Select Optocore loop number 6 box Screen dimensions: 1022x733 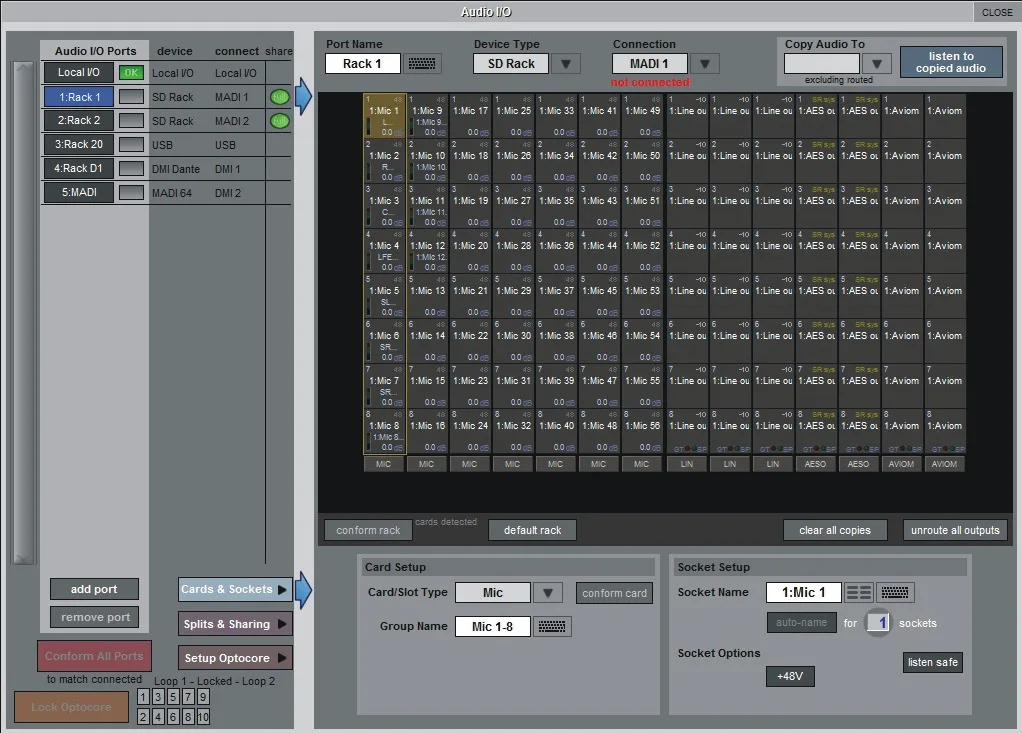coord(173,717)
